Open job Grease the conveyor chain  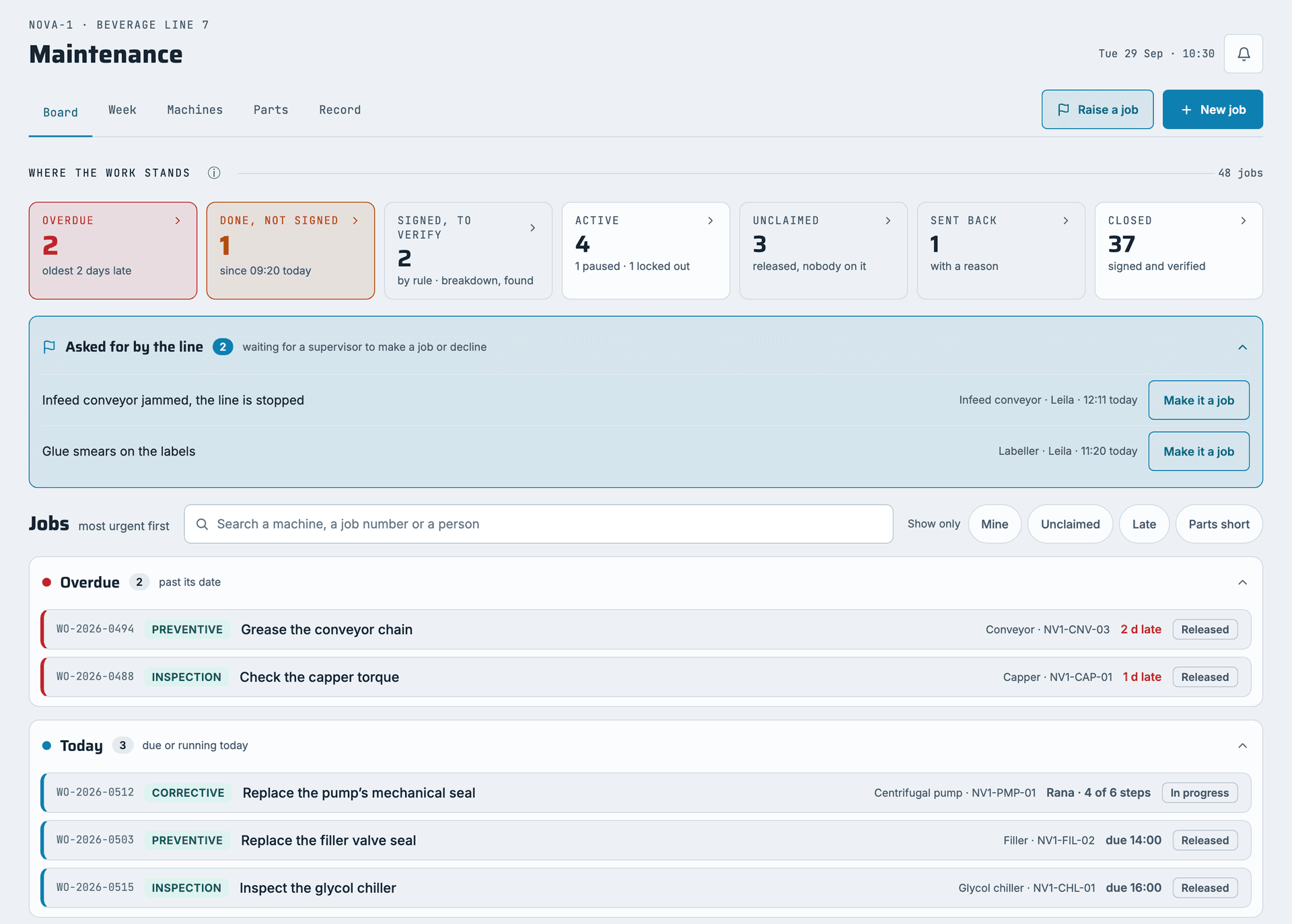[x=646, y=629]
